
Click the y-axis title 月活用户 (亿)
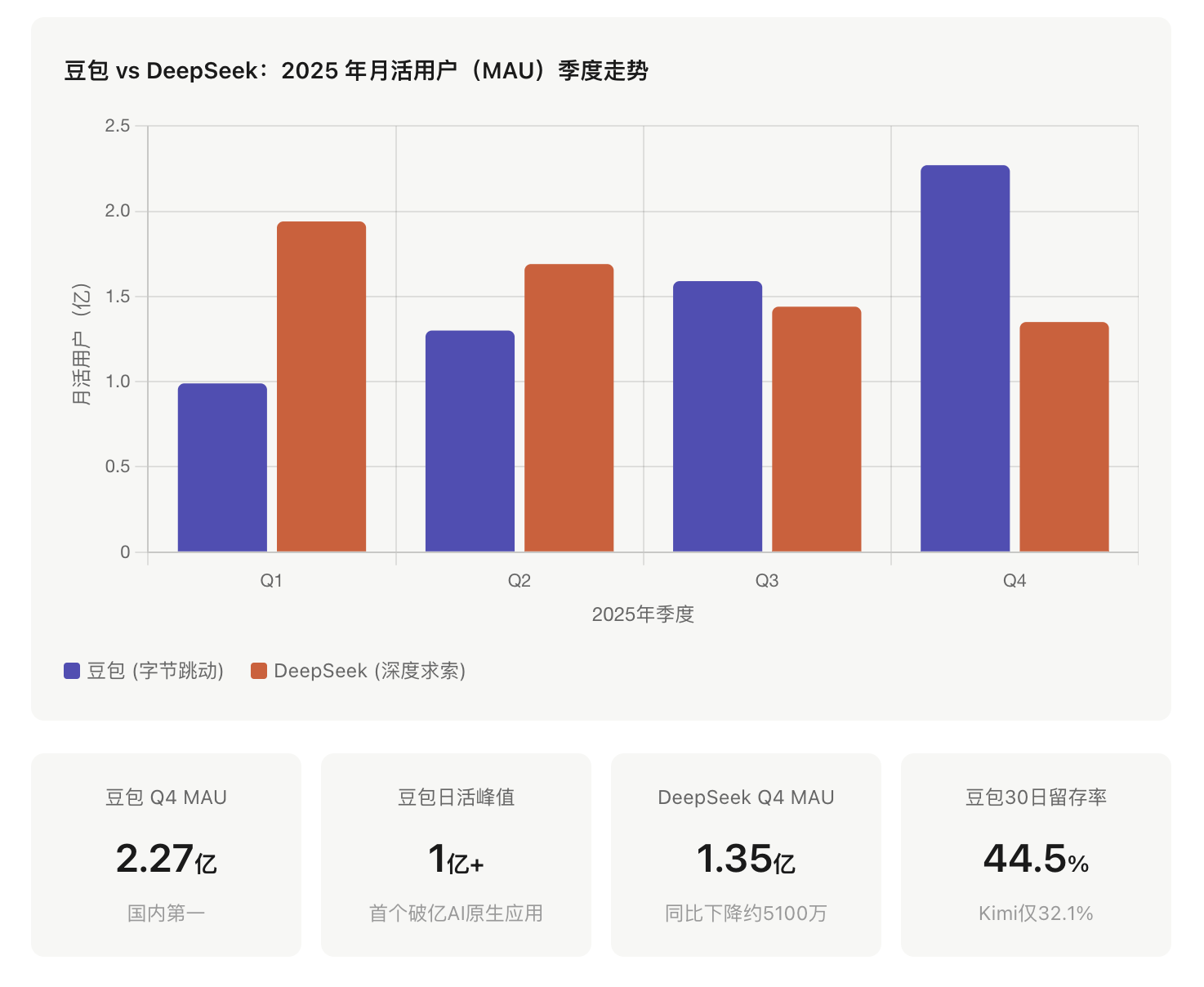tap(81, 344)
